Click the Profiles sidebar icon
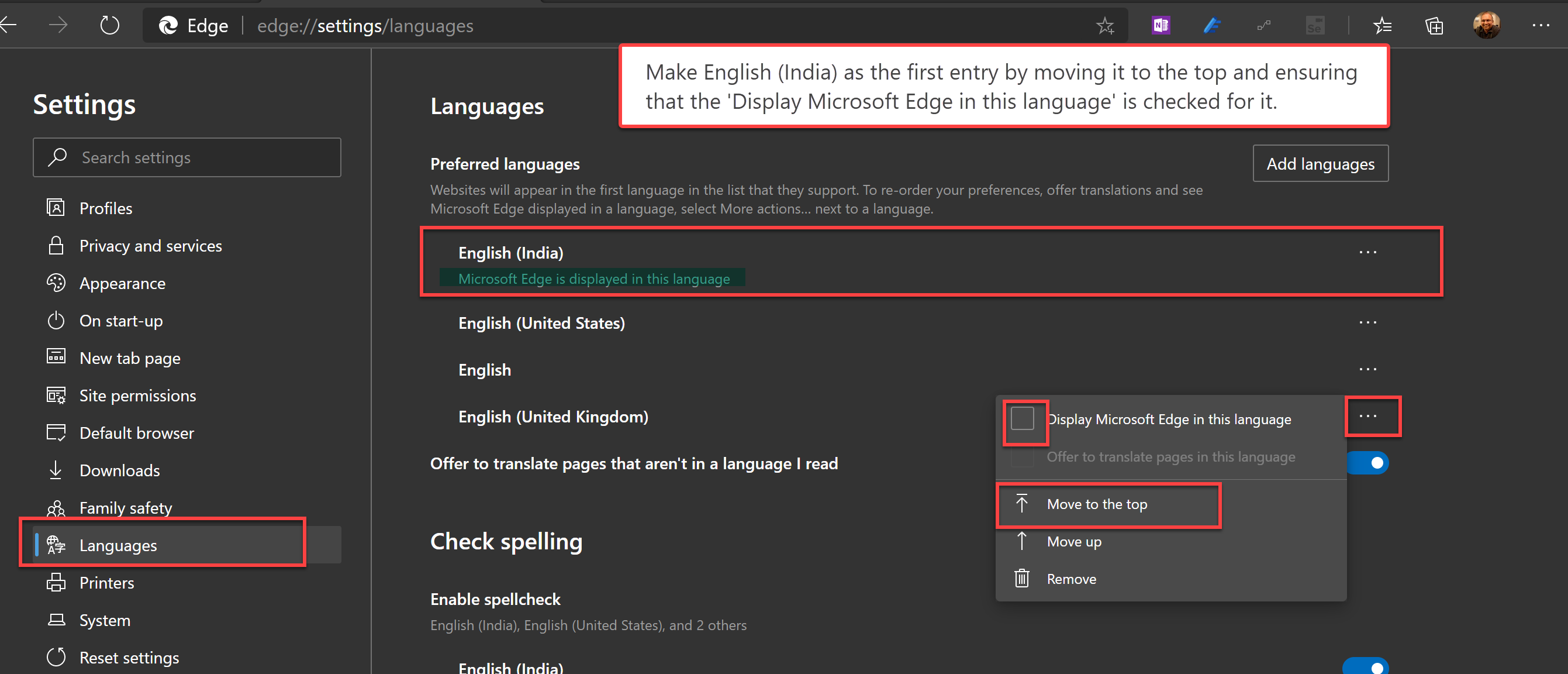This screenshot has height=674, width=1568. pos(56,208)
